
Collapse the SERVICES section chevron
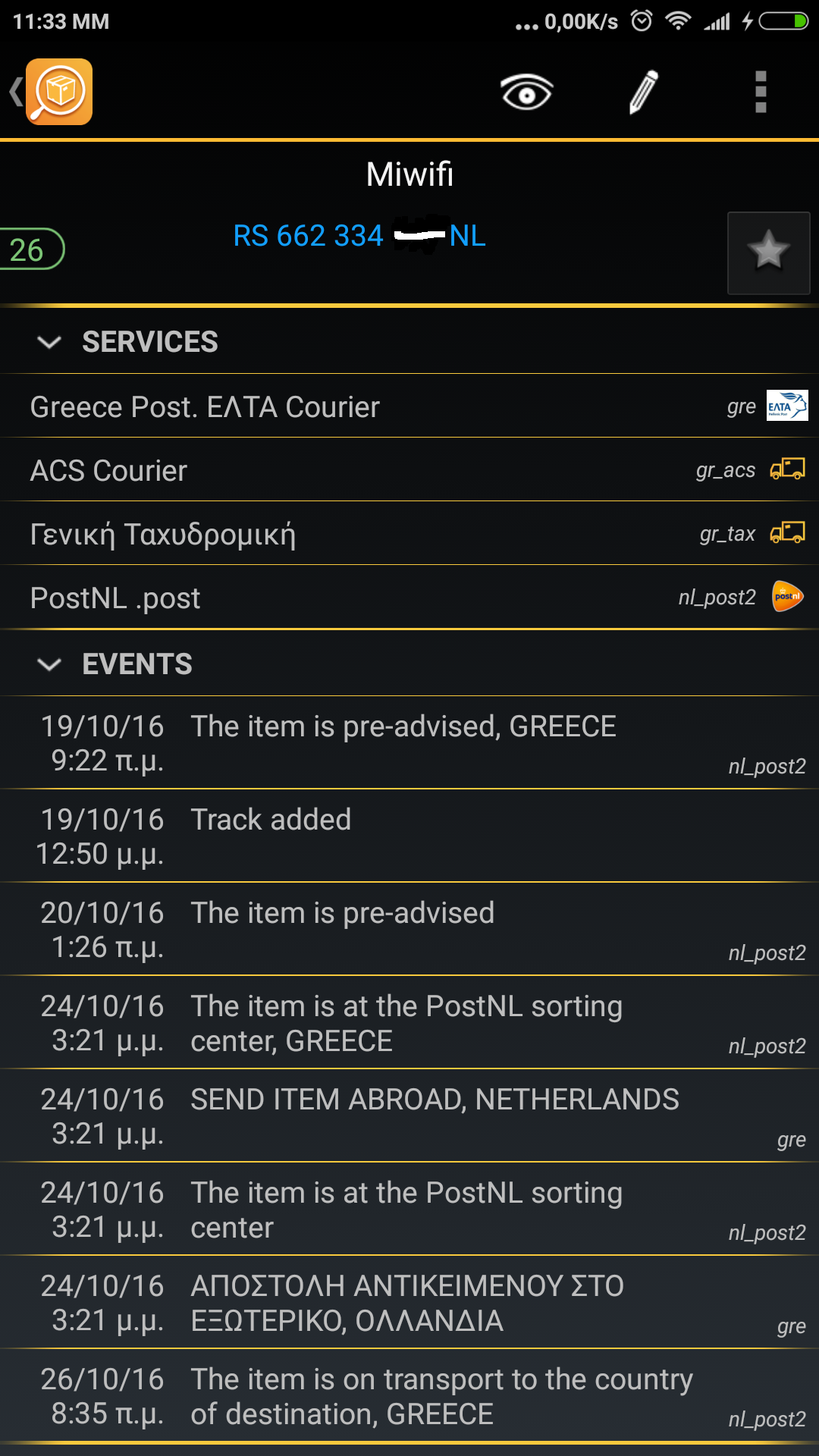(x=49, y=342)
